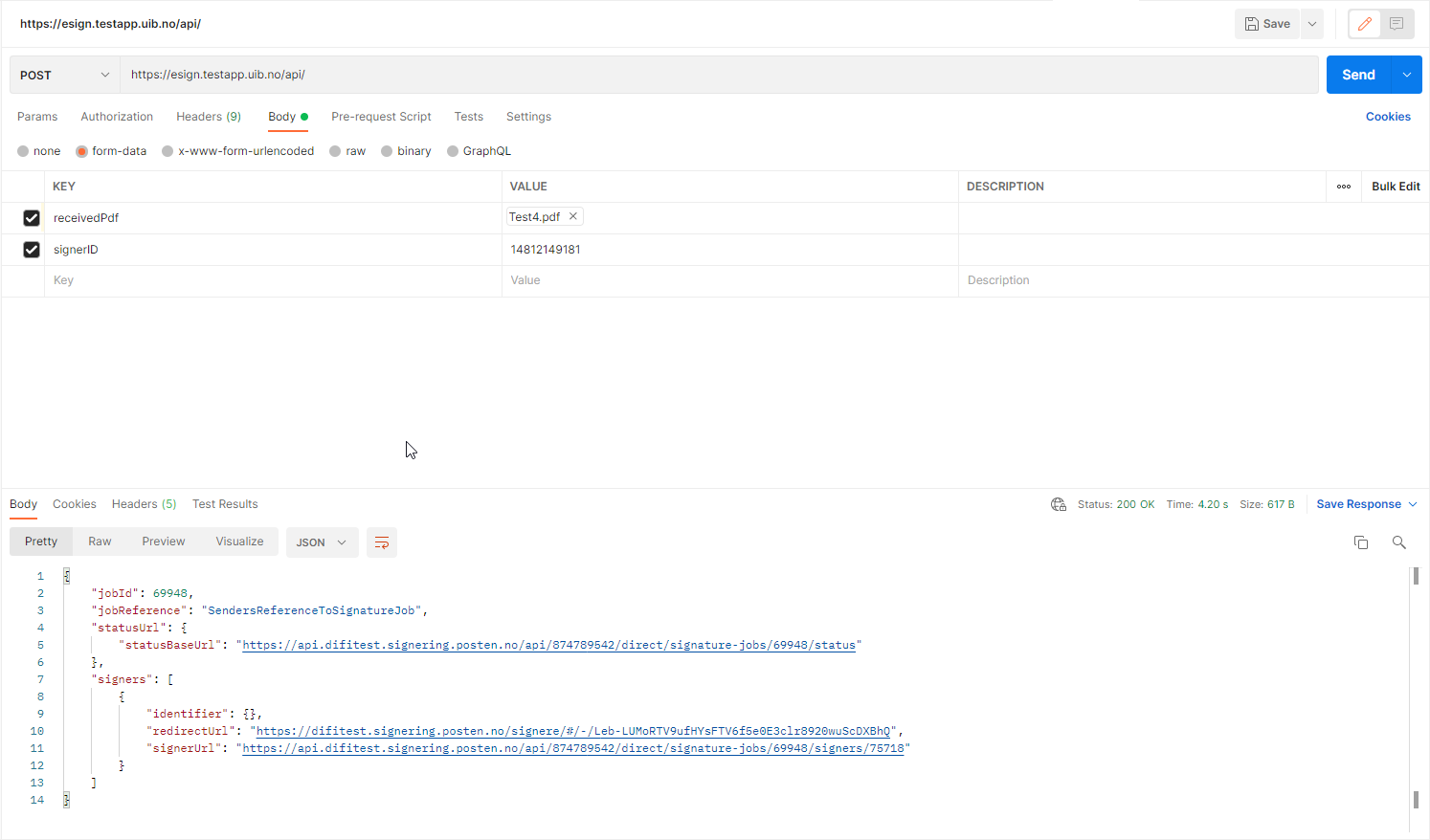1430x840 pixels.
Task: Switch to the Preview response view
Action: coord(164,542)
